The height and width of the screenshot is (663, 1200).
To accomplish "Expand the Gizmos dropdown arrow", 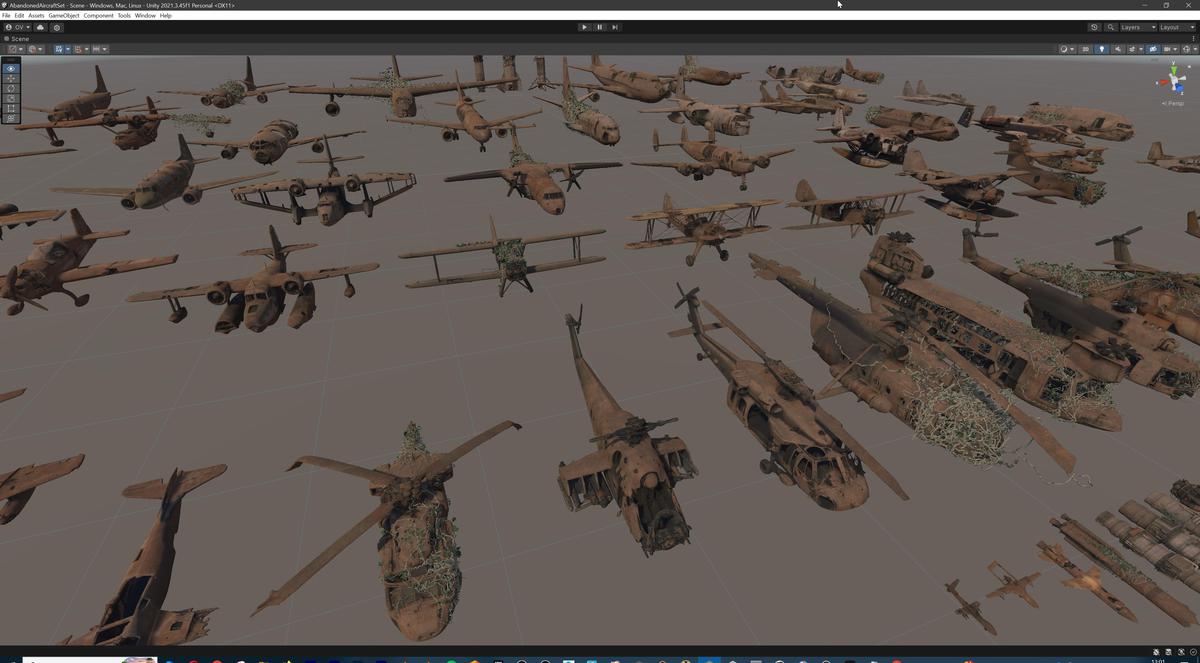I will coord(1195,49).
